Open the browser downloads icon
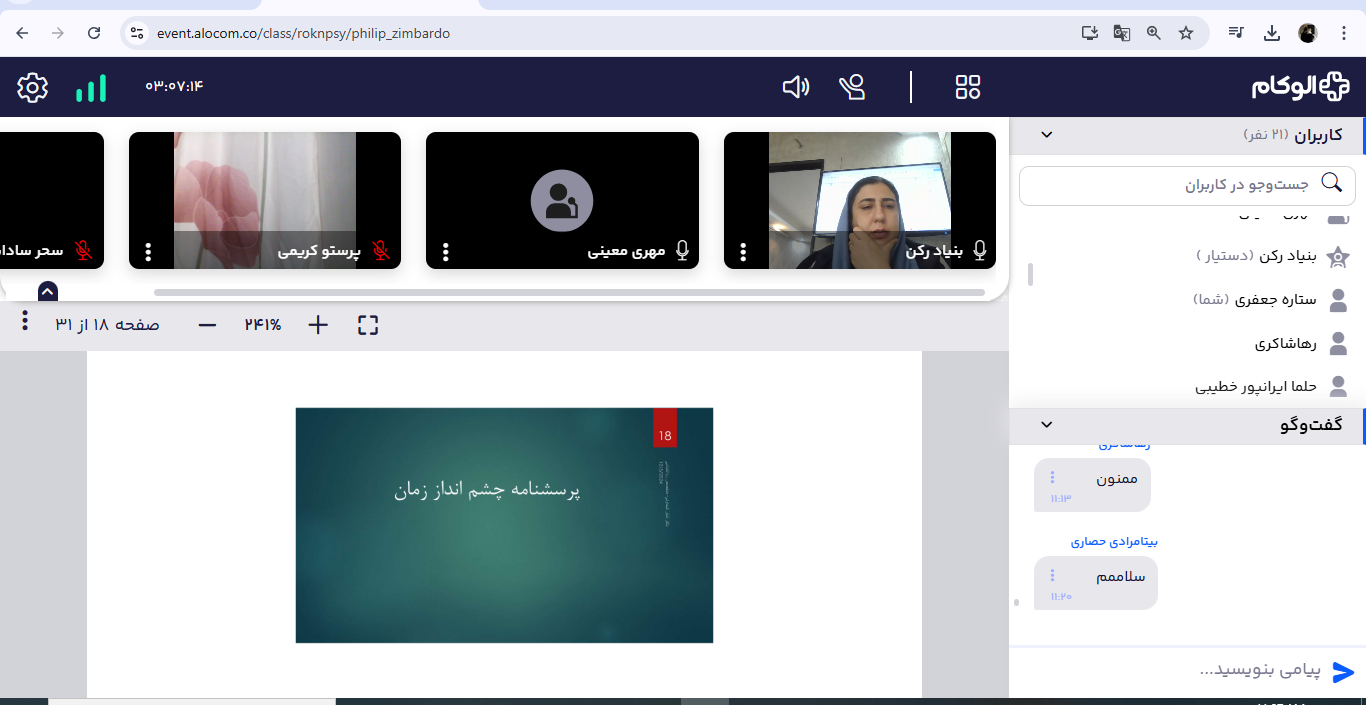This screenshot has width=1366, height=705. pos(1272,33)
